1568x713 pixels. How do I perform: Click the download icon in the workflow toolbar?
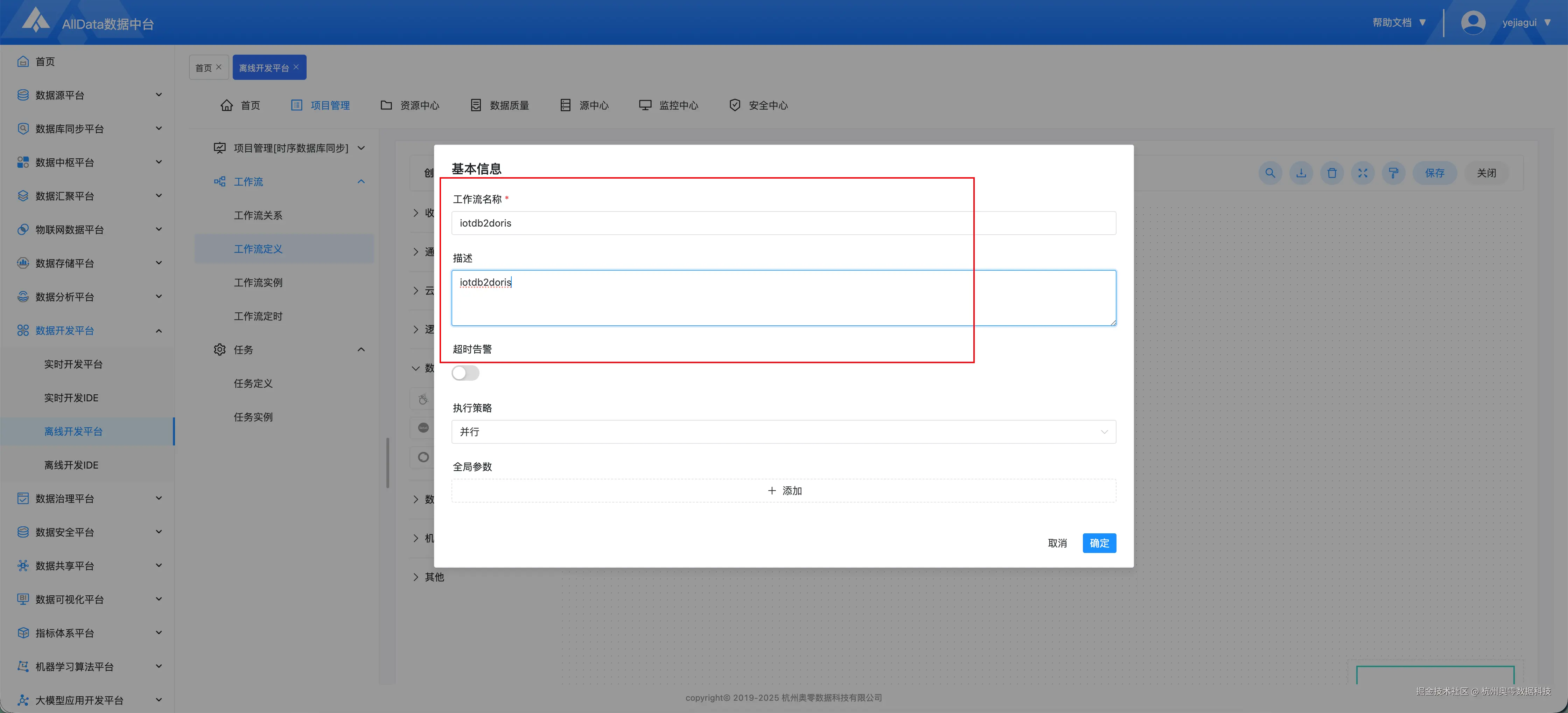click(1301, 173)
